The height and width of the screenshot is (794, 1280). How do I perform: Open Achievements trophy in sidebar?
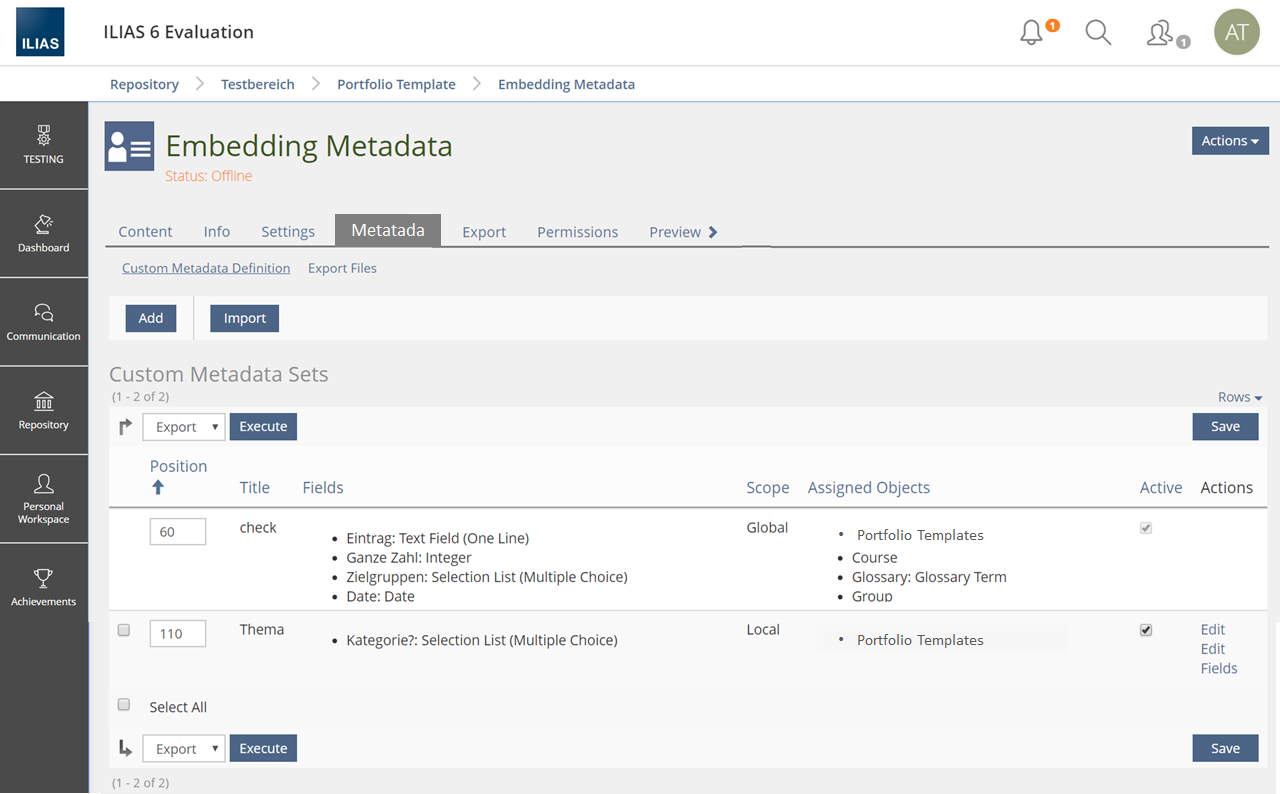click(44, 588)
